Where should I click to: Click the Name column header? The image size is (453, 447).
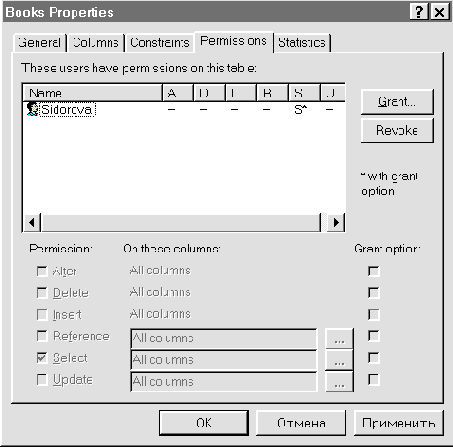coord(92,93)
